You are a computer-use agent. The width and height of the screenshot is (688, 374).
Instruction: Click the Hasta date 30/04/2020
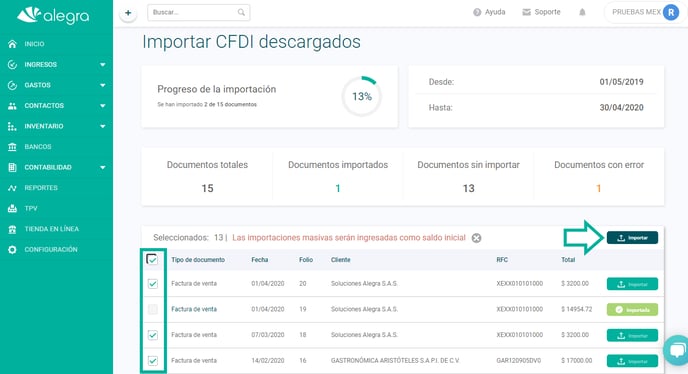621,108
